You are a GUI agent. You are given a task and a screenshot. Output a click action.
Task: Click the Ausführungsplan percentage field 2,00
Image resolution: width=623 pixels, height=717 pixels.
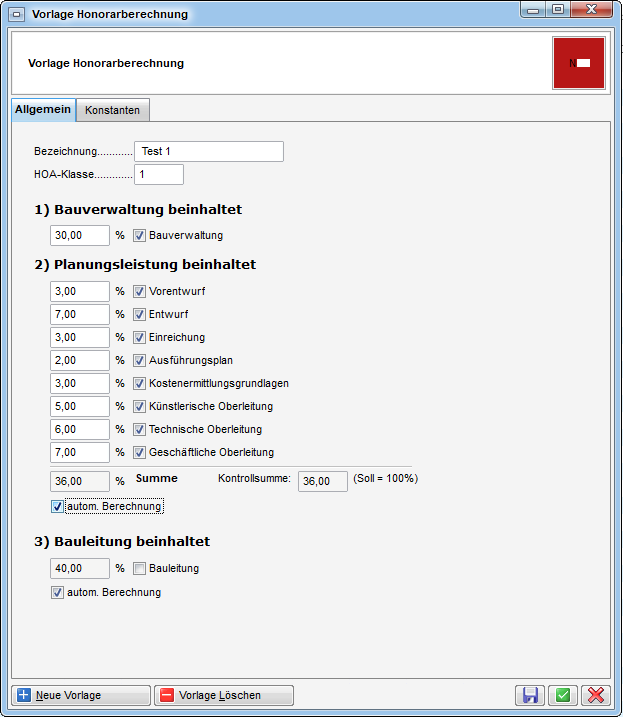[x=80, y=360]
